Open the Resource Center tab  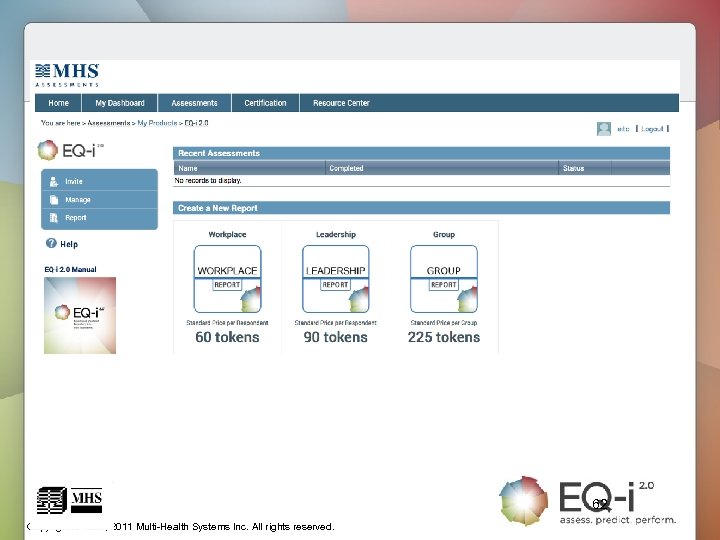[x=341, y=103]
